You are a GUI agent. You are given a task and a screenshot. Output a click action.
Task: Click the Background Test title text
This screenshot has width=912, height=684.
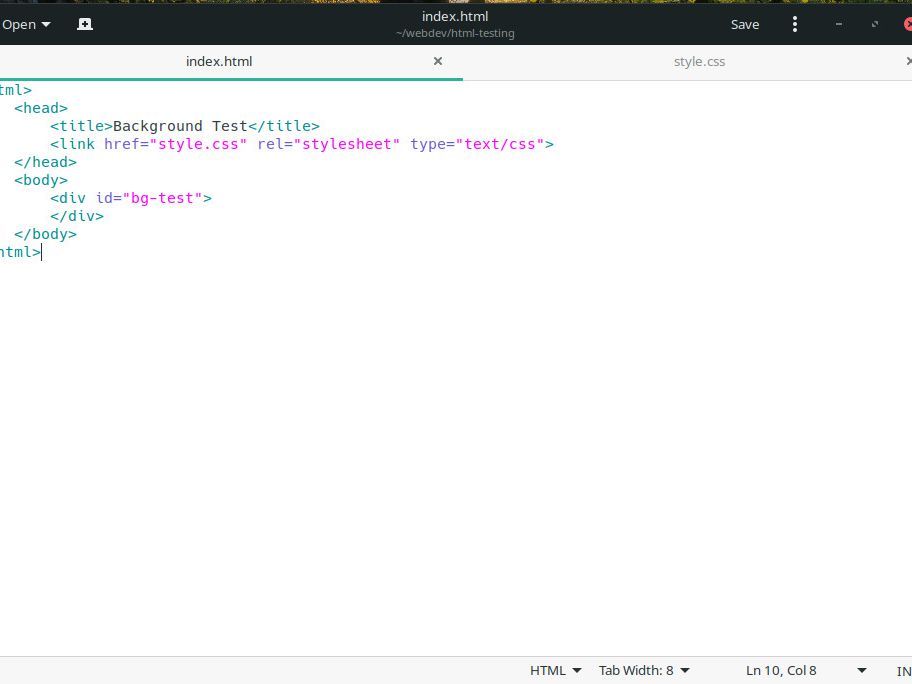180,126
